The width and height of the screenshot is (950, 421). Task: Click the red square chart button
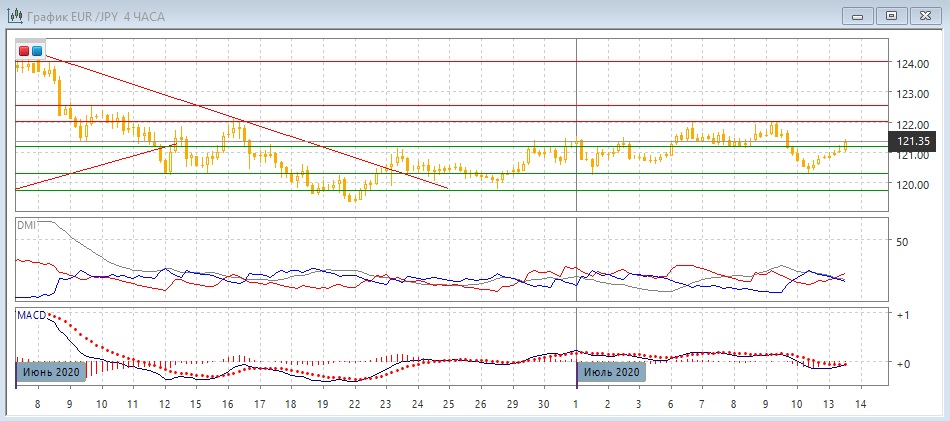[24, 50]
